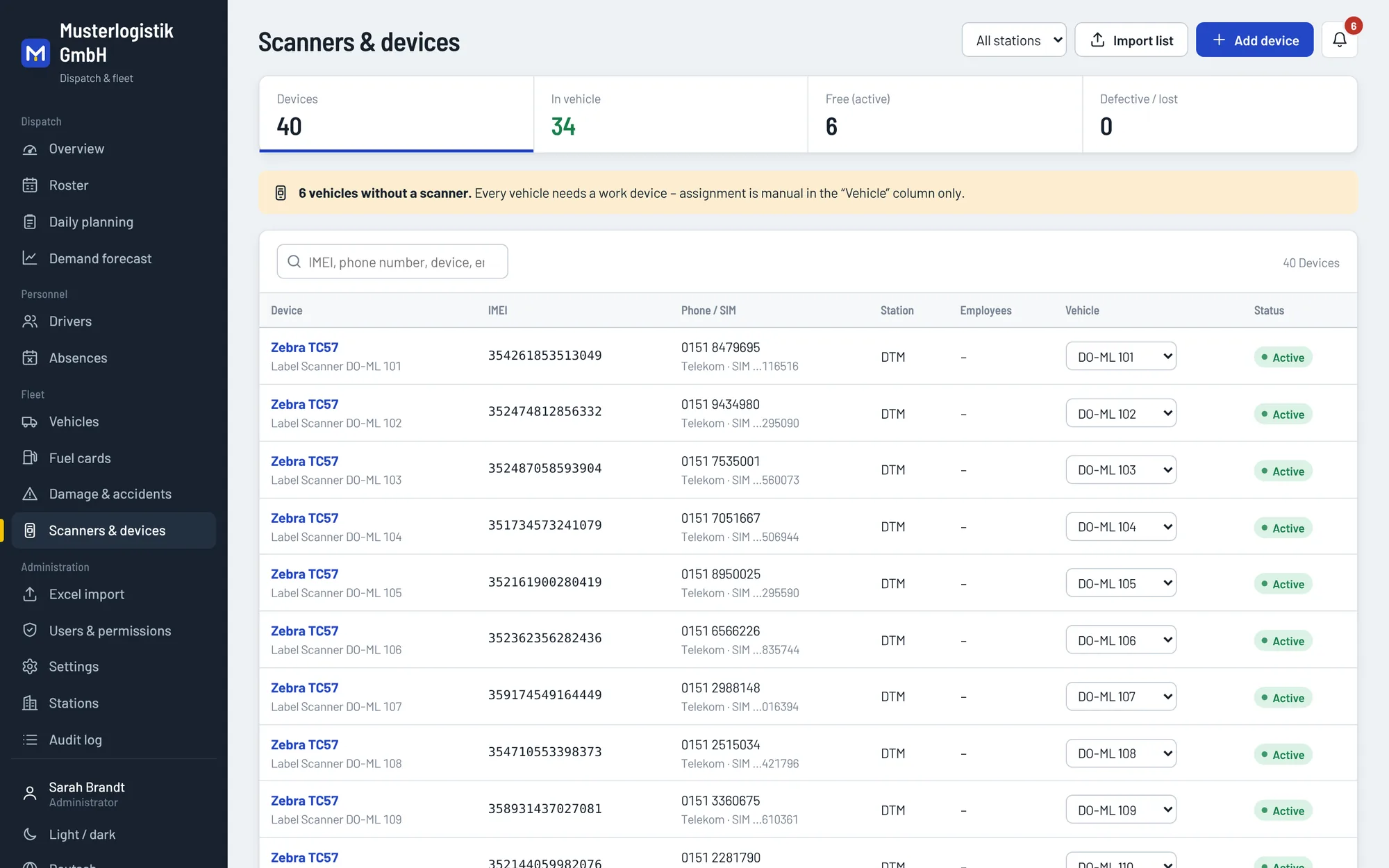Open Zebra TC57 link for DO-ML 104

point(304,518)
